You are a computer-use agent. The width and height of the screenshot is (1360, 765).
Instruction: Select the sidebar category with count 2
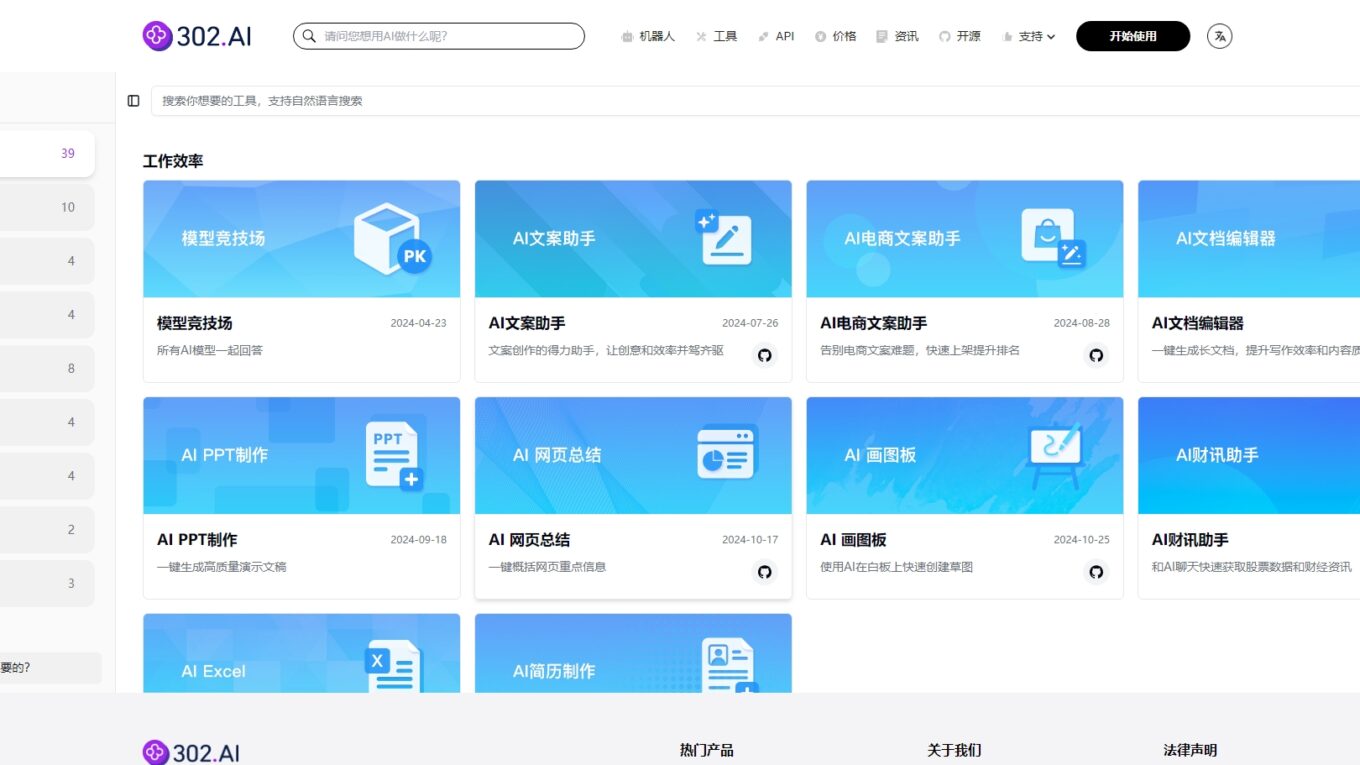coord(47,529)
